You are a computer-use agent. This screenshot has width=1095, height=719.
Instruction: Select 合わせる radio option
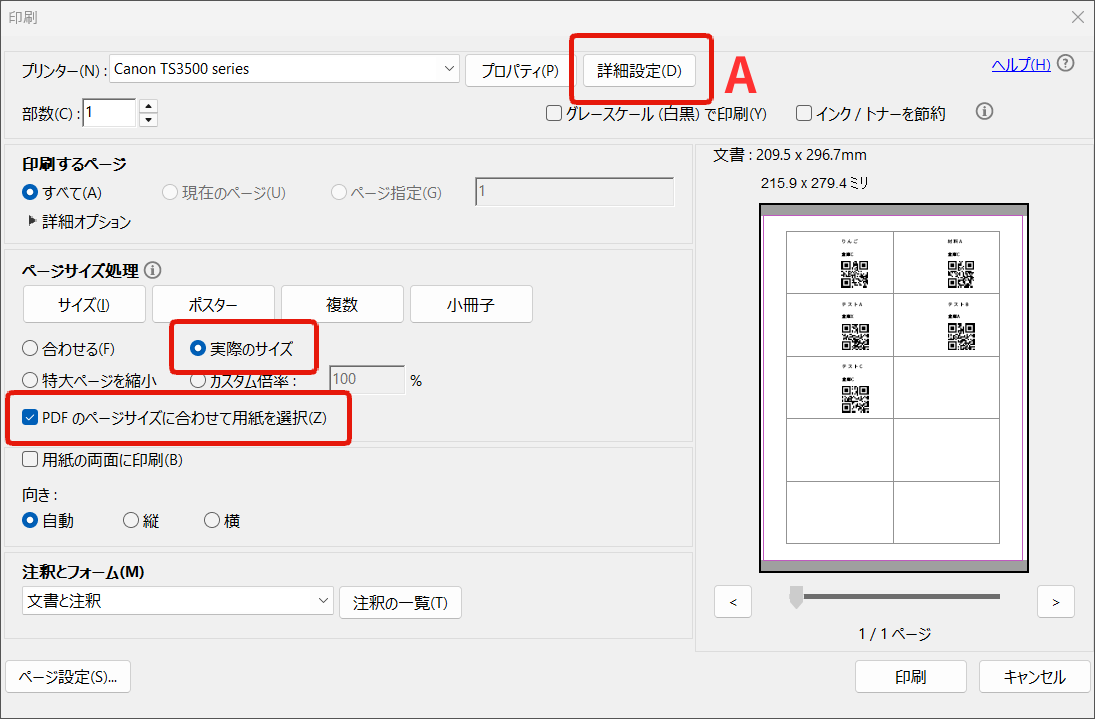30,348
